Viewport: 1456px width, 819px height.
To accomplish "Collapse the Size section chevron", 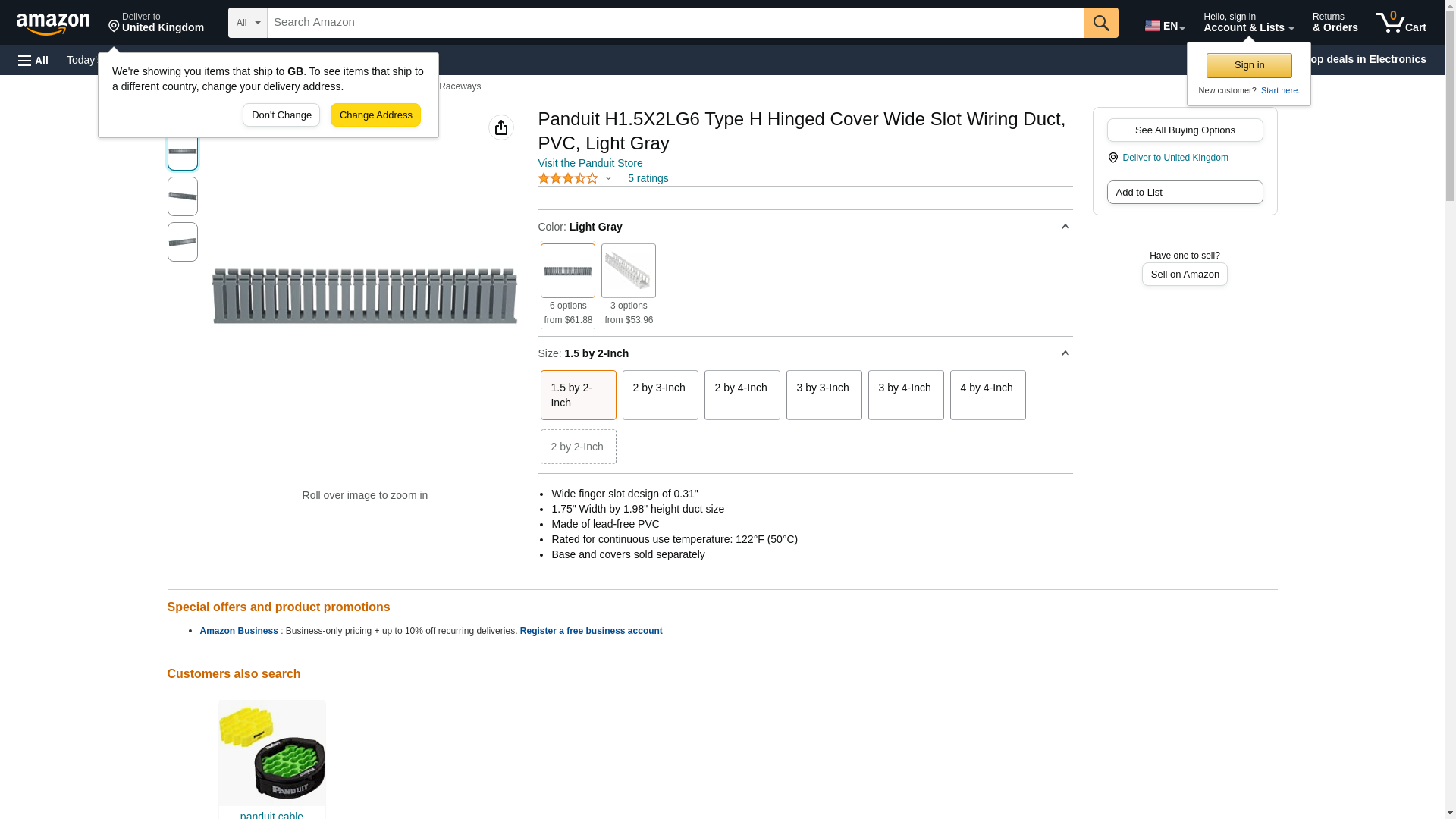I will pyautogui.click(x=1065, y=353).
